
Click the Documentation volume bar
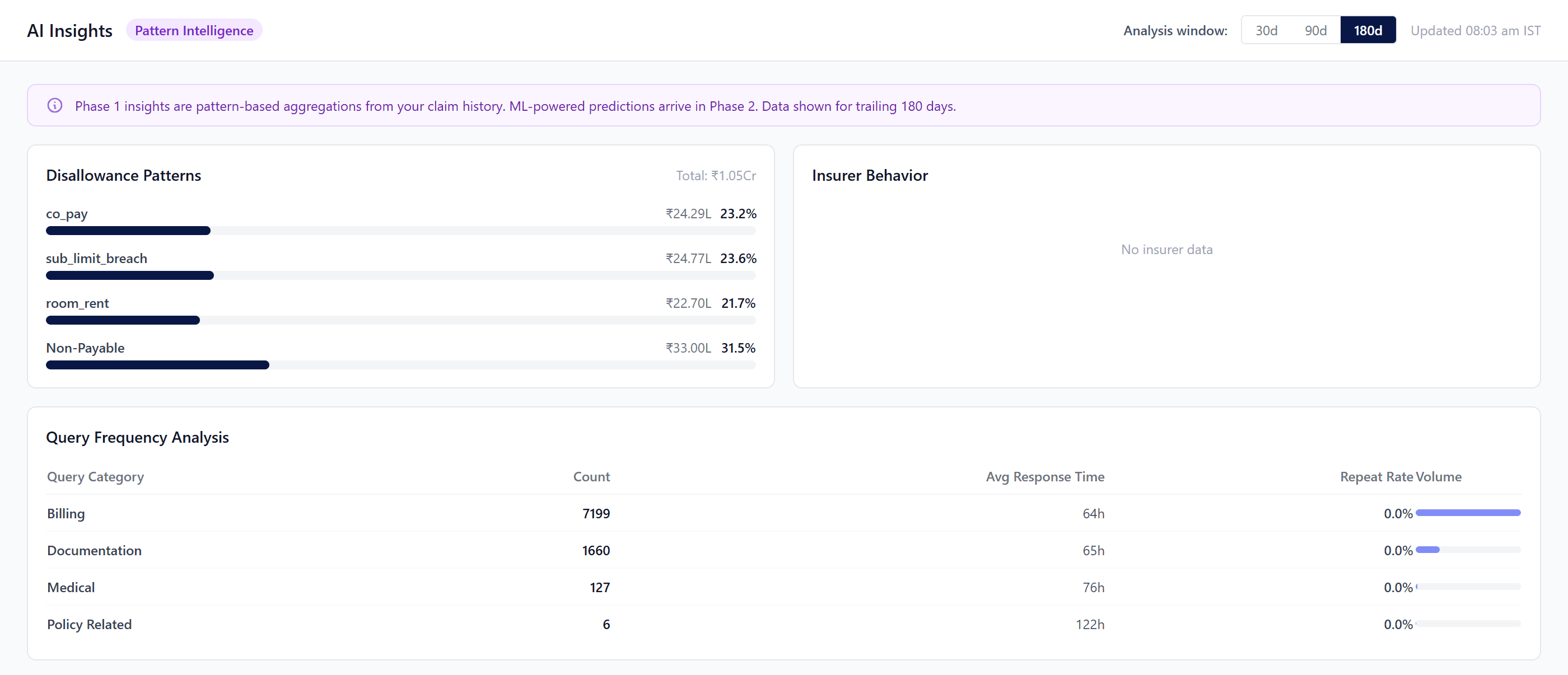point(1468,550)
